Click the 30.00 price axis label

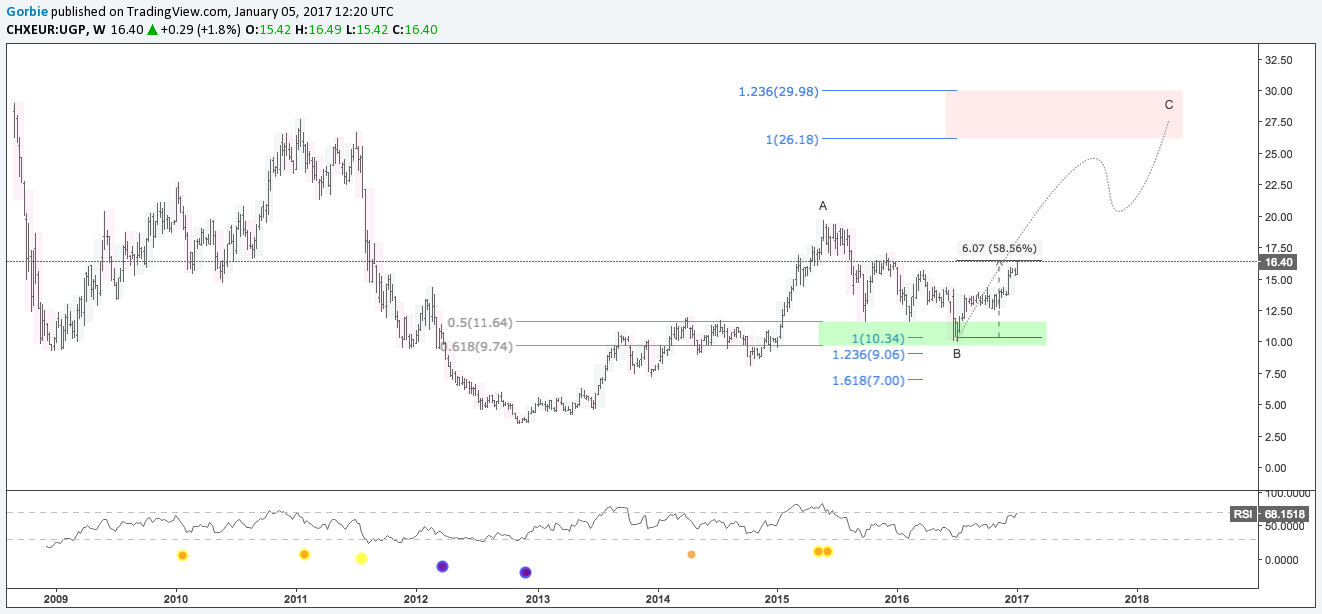coord(1279,91)
